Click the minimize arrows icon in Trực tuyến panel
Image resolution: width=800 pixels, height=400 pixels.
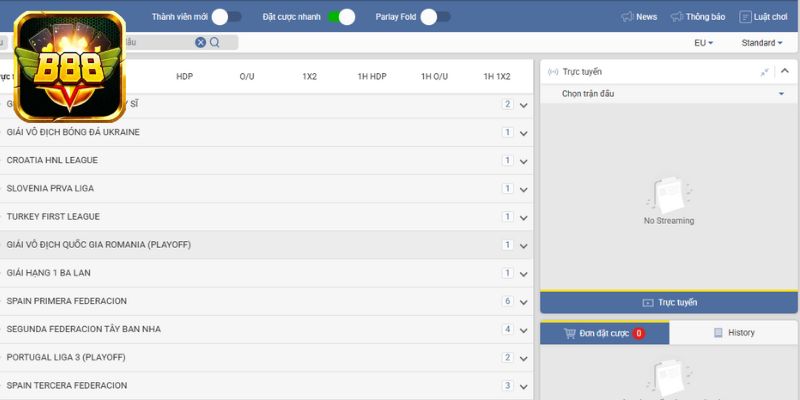click(765, 72)
